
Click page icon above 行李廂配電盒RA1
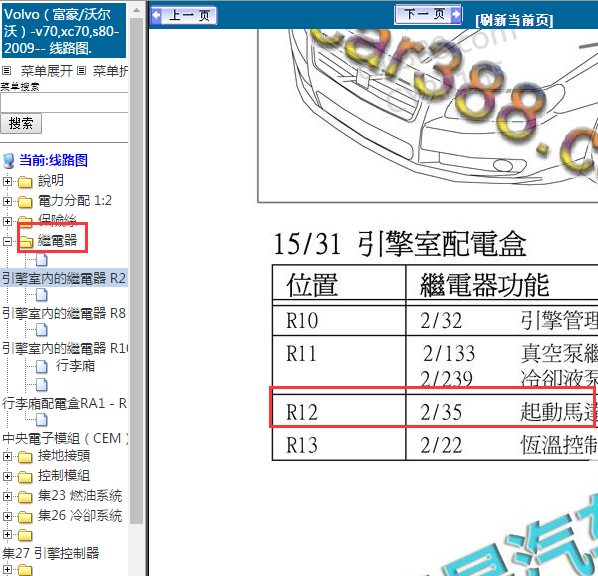(42, 385)
